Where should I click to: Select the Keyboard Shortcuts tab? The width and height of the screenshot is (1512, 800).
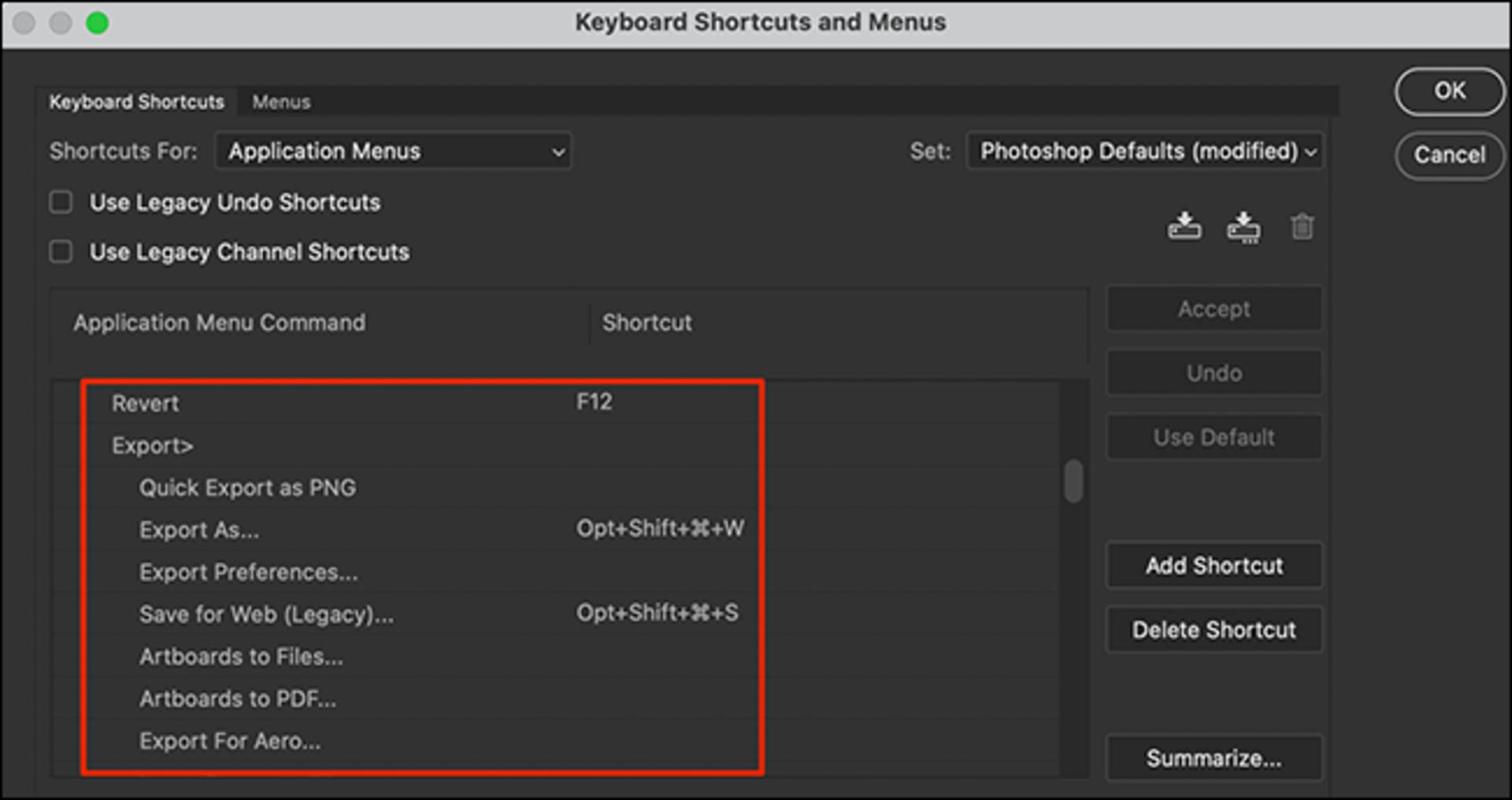click(136, 102)
